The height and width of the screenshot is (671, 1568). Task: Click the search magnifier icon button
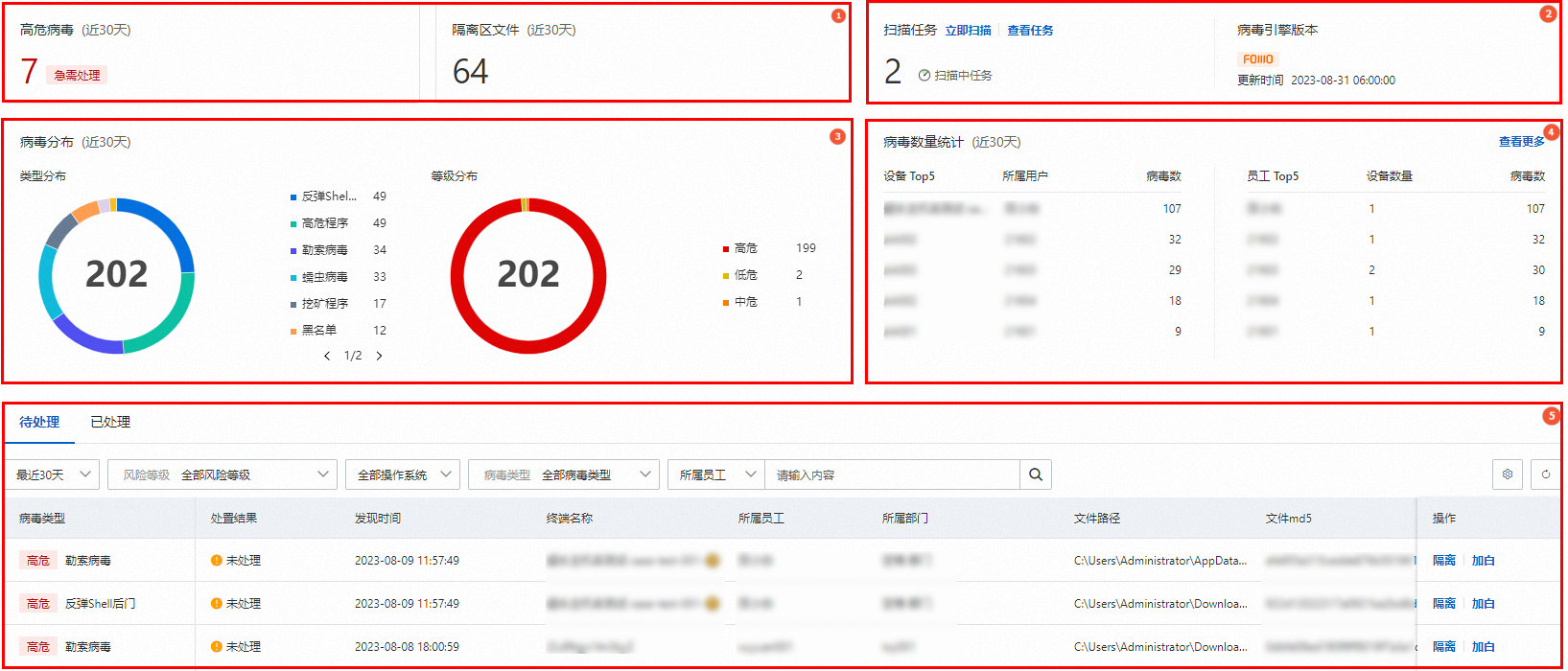[x=1036, y=474]
